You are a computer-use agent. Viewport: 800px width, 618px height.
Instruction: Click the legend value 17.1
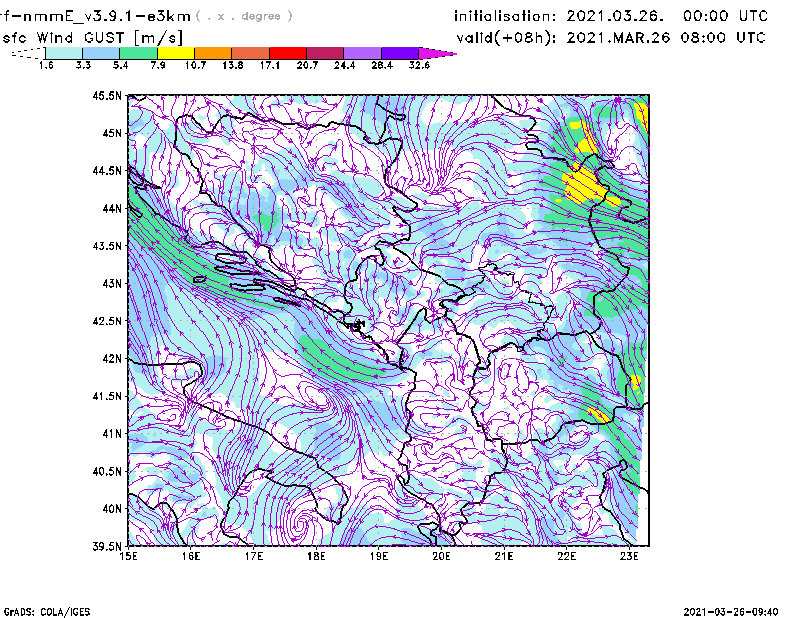(x=270, y=65)
